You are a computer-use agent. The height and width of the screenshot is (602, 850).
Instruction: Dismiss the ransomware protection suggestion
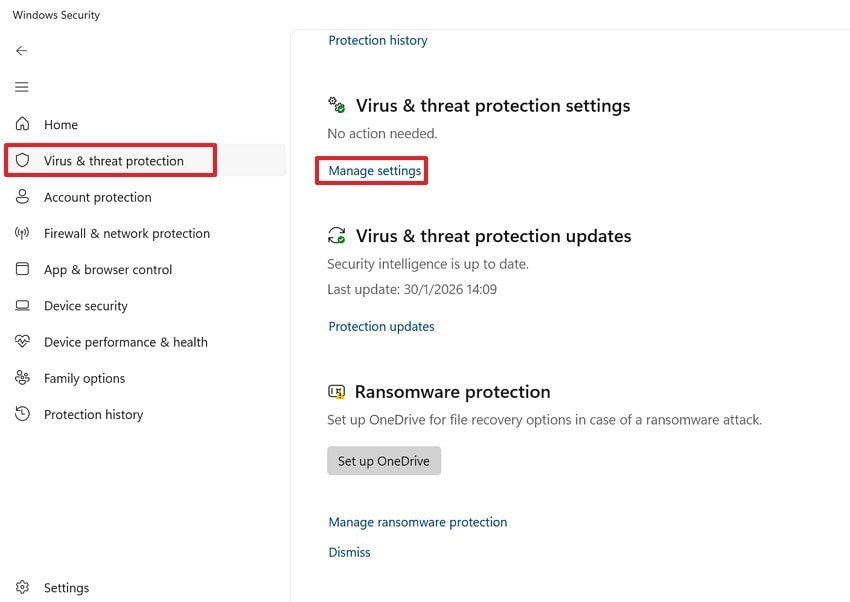point(349,552)
